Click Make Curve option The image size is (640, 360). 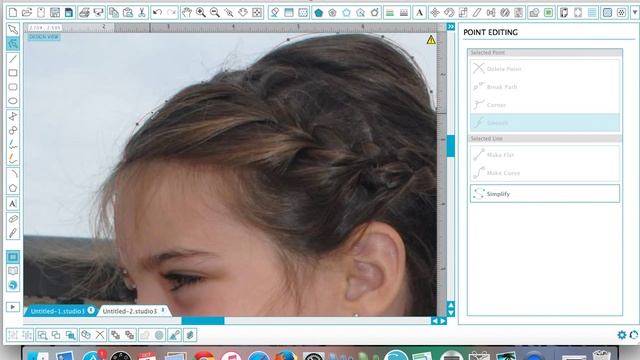pyautogui.click(x=544, y=173)
